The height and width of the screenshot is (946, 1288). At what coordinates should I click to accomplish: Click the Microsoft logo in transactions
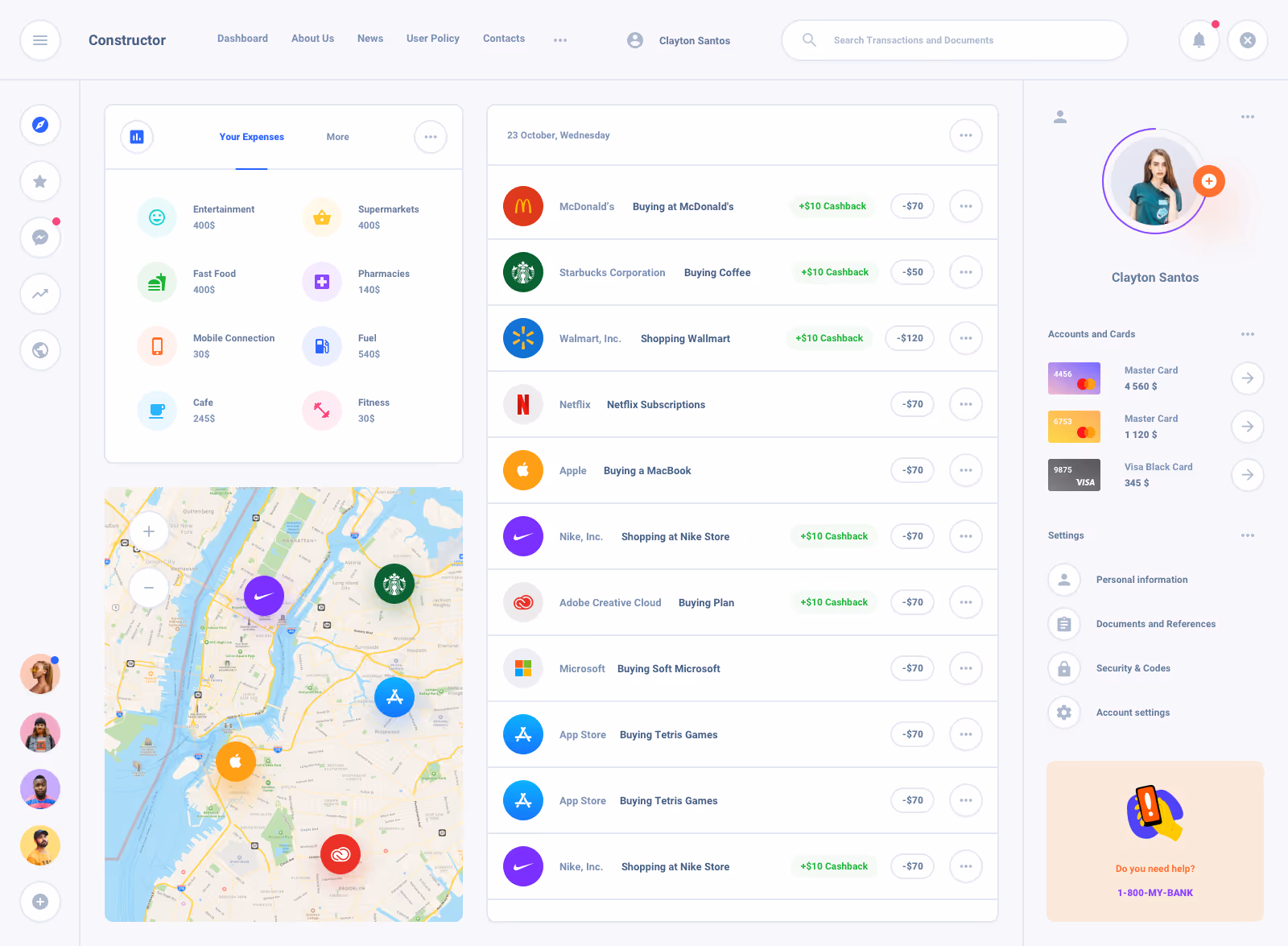(x=523, y=668)
